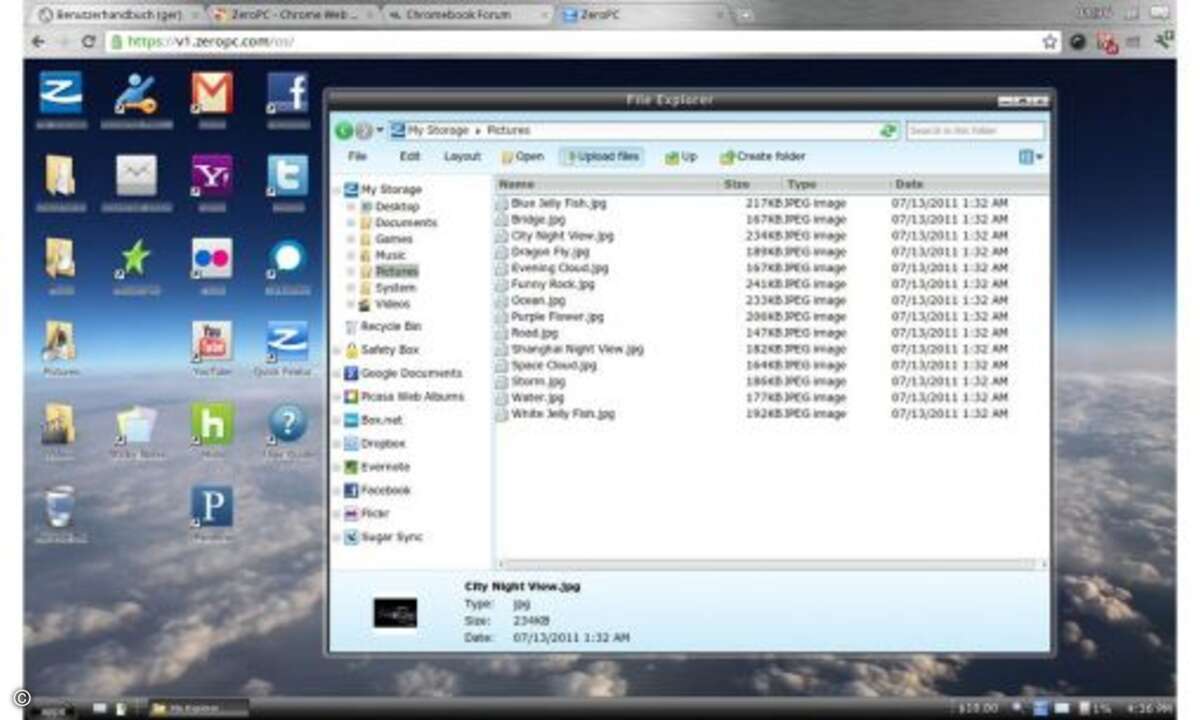Screen dimensions: 1200x720
Task: Click the green Back arrow in File Explorer
Action: (x=343, y=131)
